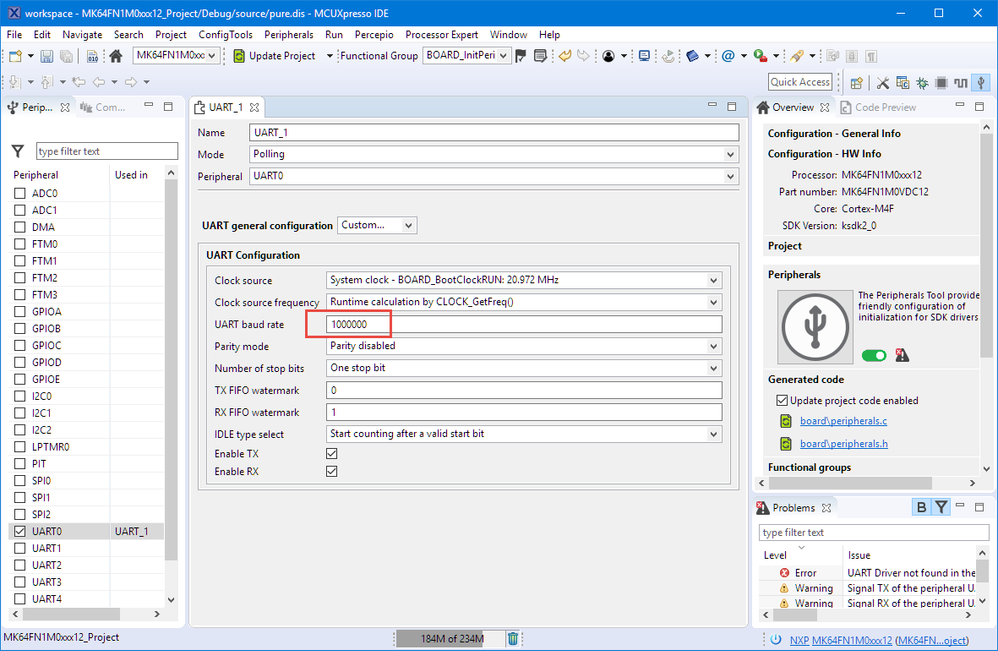Uncheck the Enable RX checkbox
998x651 pixels.
pyautogui.click(x=332, y=471)
